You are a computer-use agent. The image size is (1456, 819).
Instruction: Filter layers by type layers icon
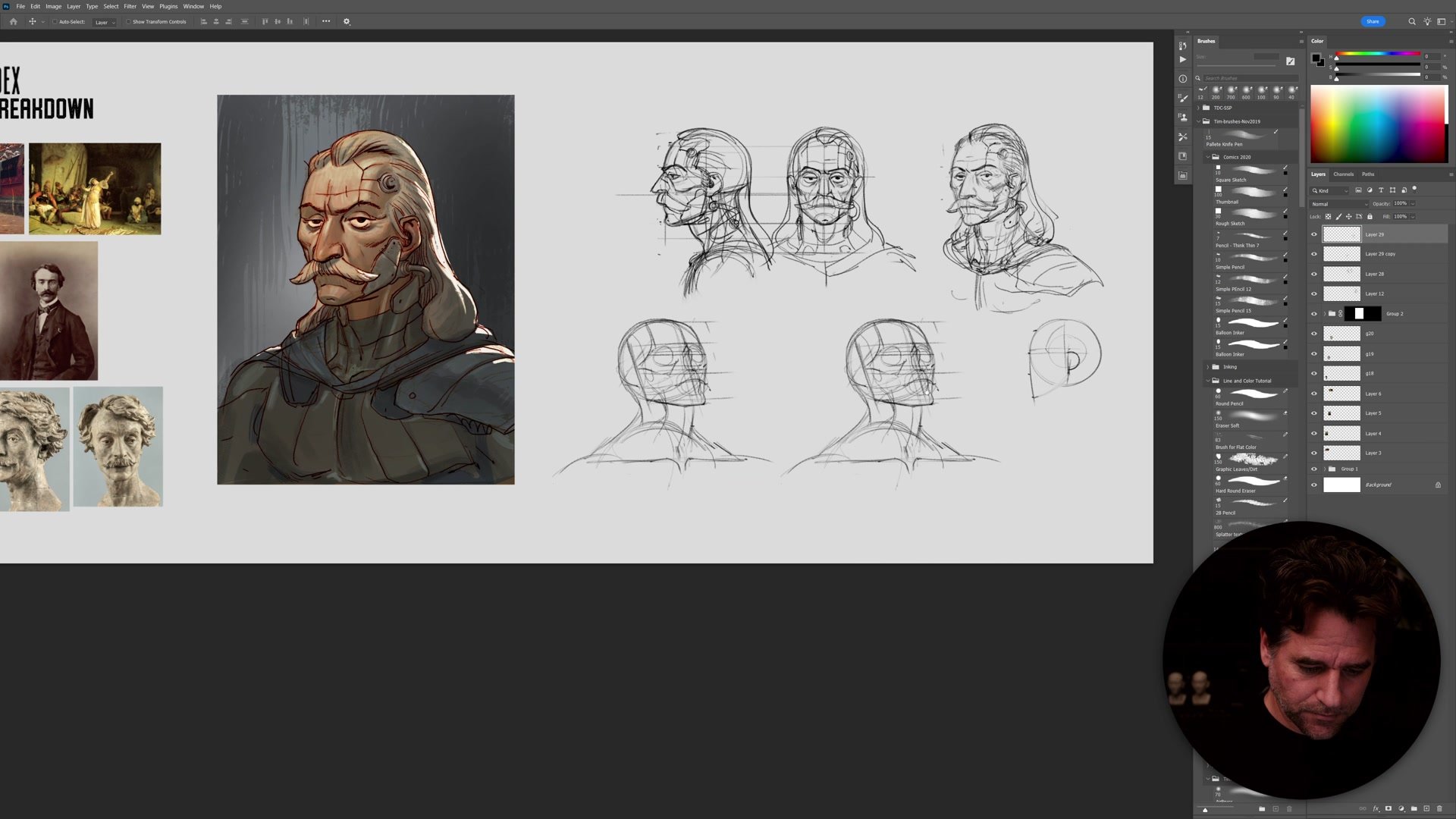pos(1381,190)
